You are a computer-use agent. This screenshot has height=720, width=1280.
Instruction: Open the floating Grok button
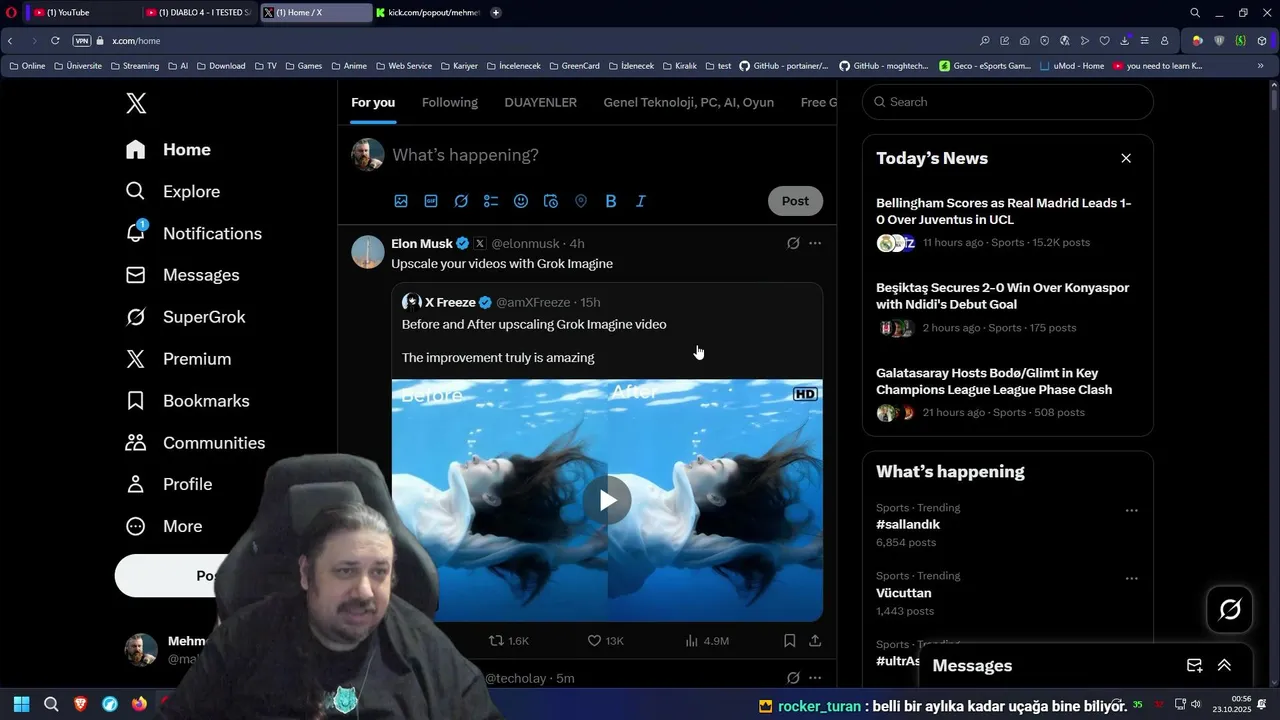pyautogui.click(x=1230, y=609)
